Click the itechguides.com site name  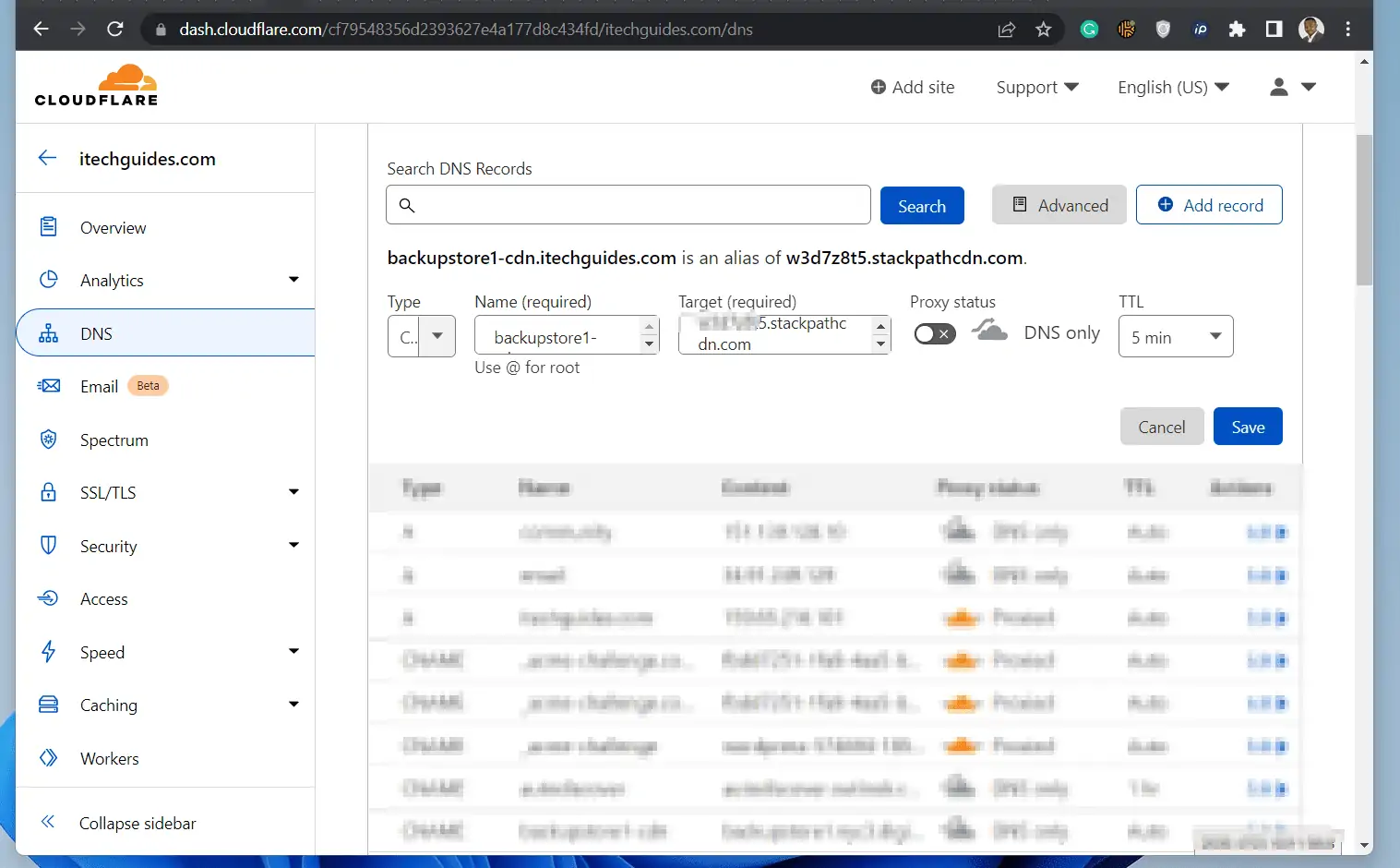coord(148,159)
